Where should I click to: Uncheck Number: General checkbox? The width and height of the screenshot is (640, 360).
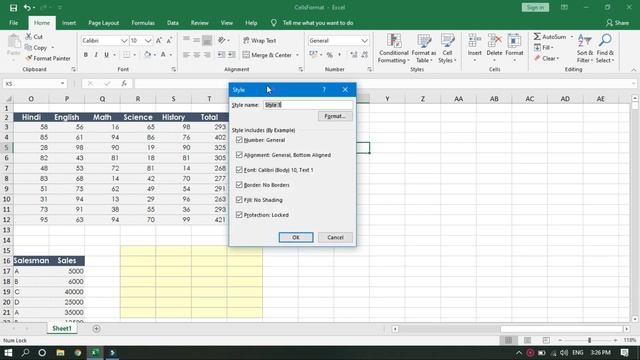tap(239, 140)
